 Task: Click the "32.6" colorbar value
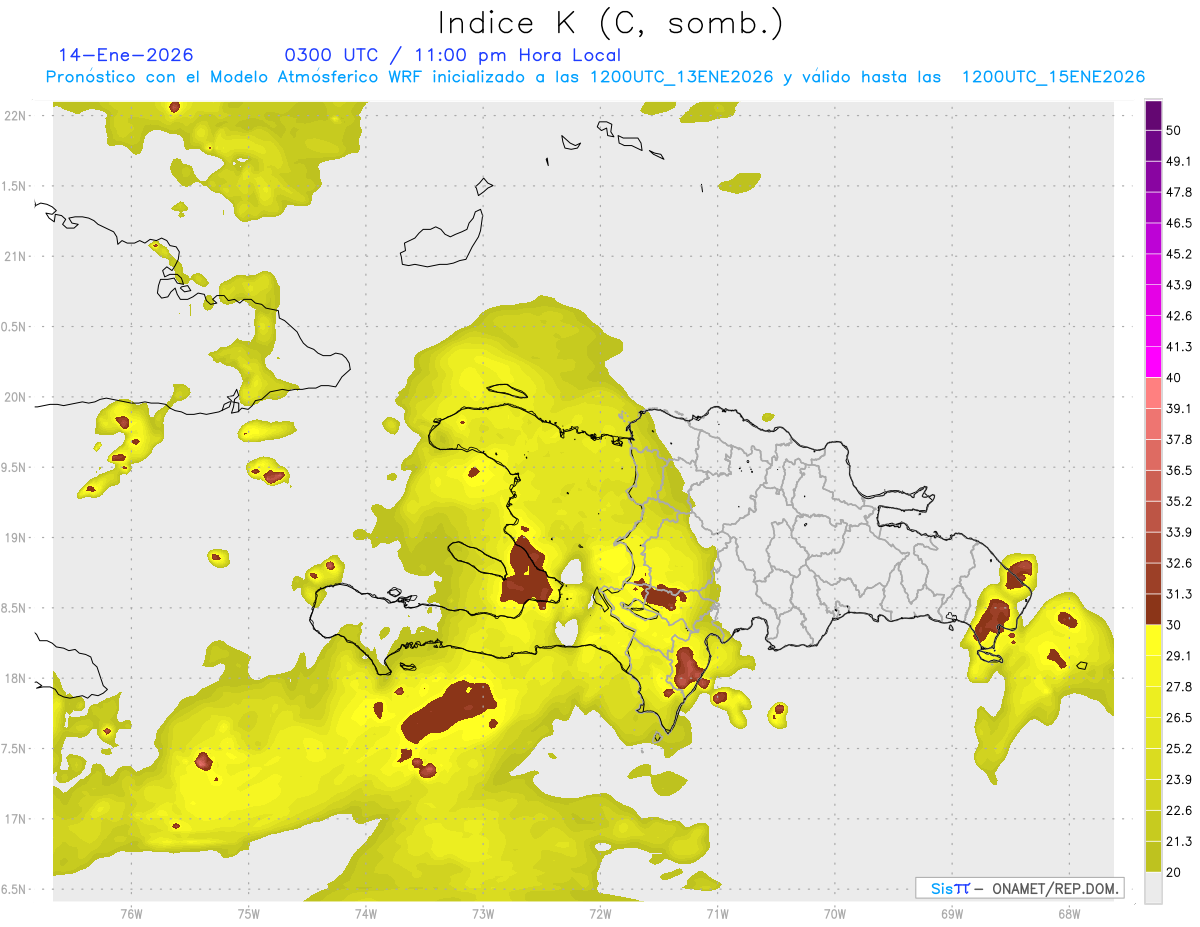tap(1179, 563)
